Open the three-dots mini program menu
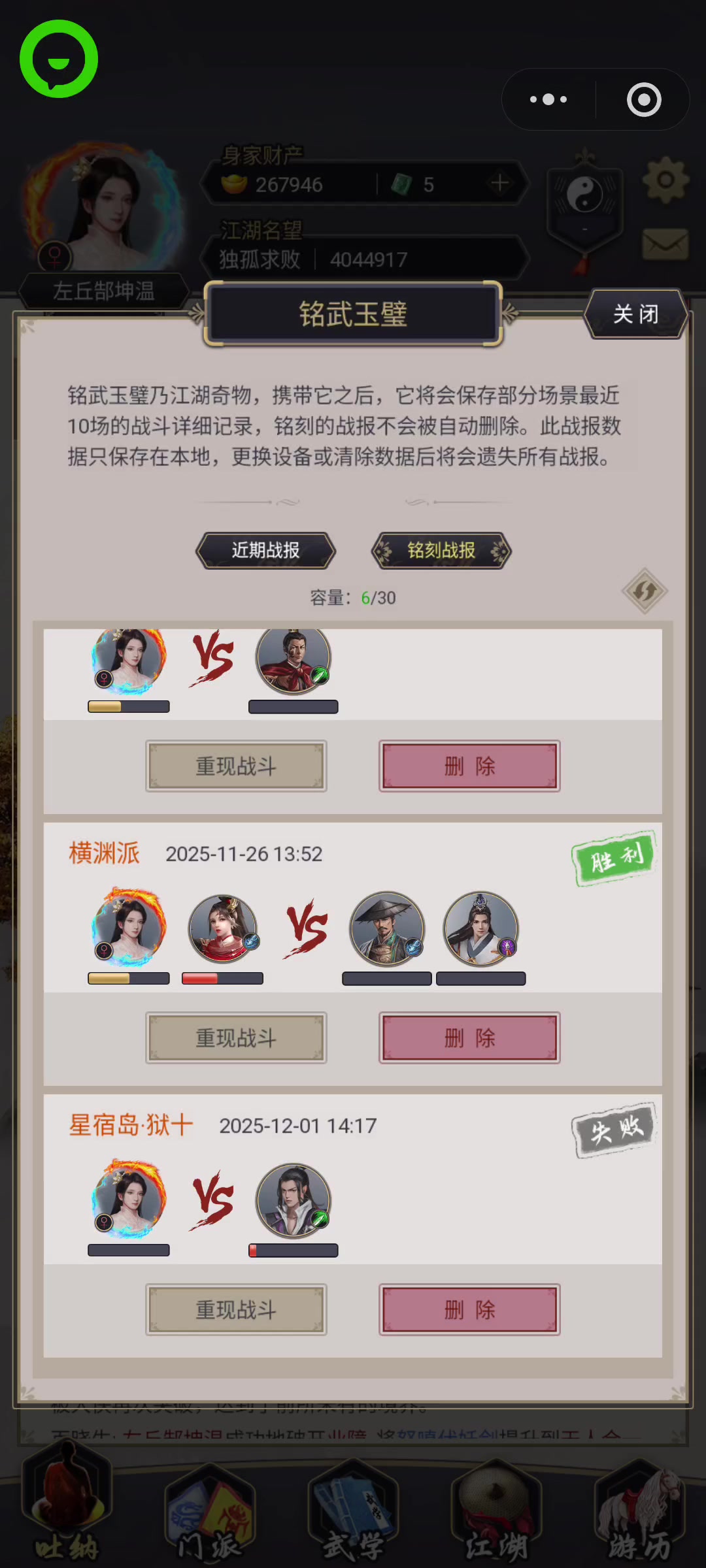This screenshot has height=1568, width=706. [548, 99]
